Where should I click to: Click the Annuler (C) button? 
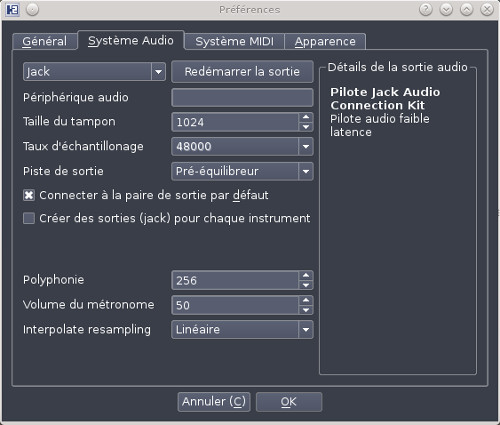(214, 402)
